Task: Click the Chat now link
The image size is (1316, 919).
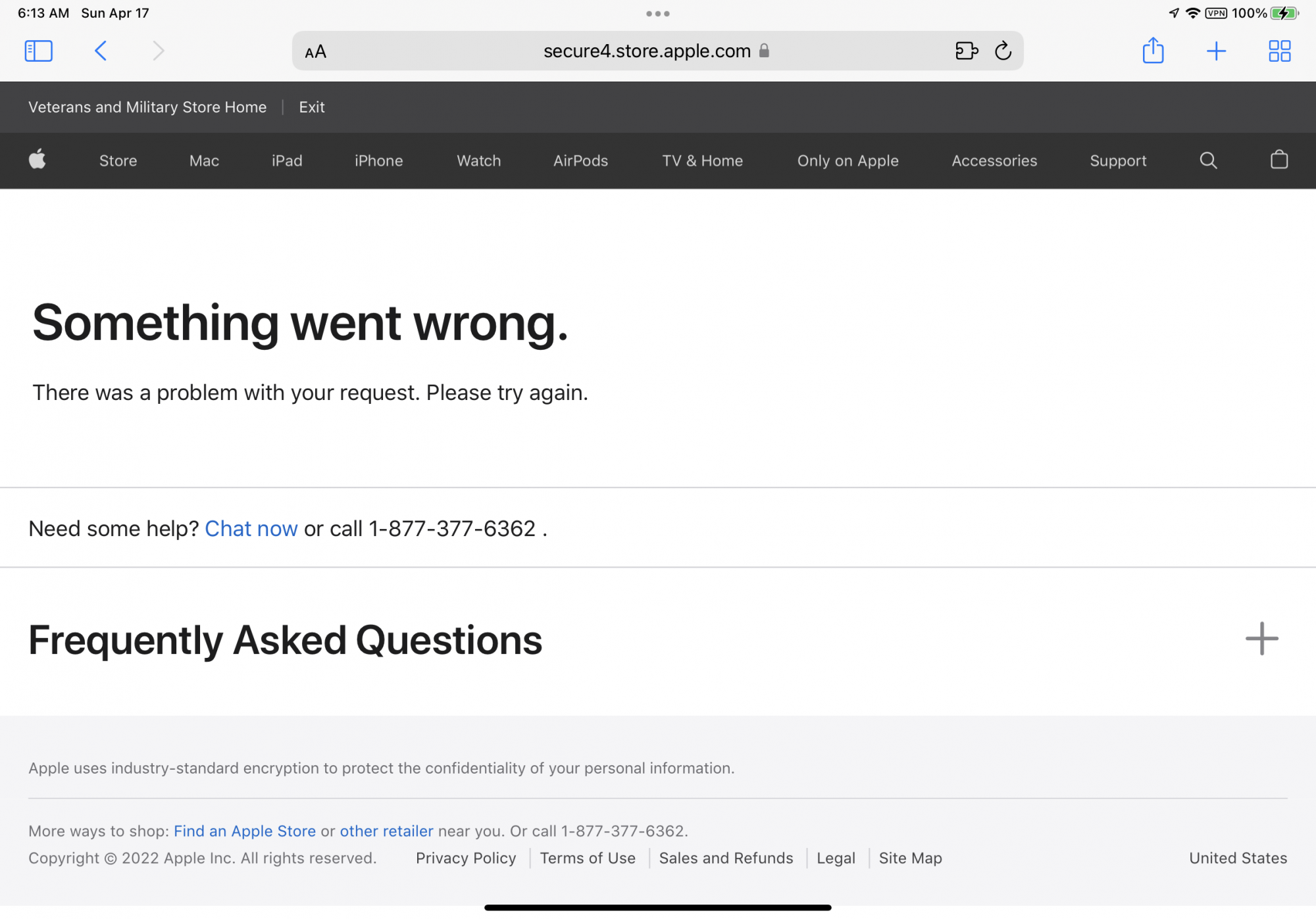Action: (x=251, y=528)
